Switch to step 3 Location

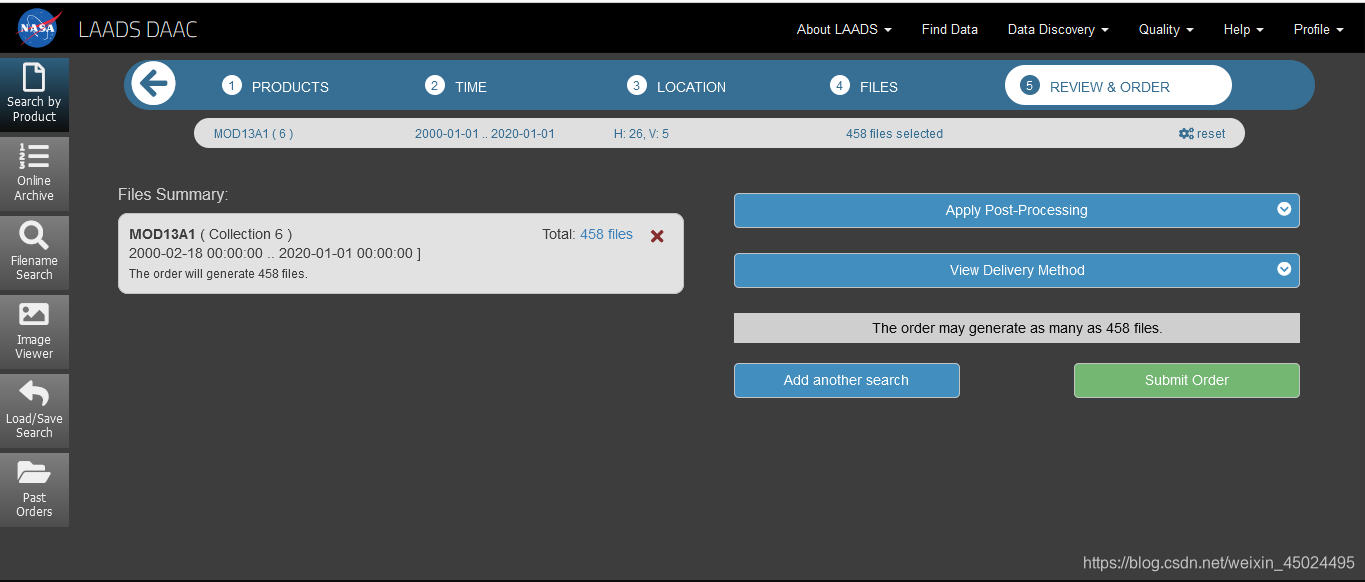677,86
